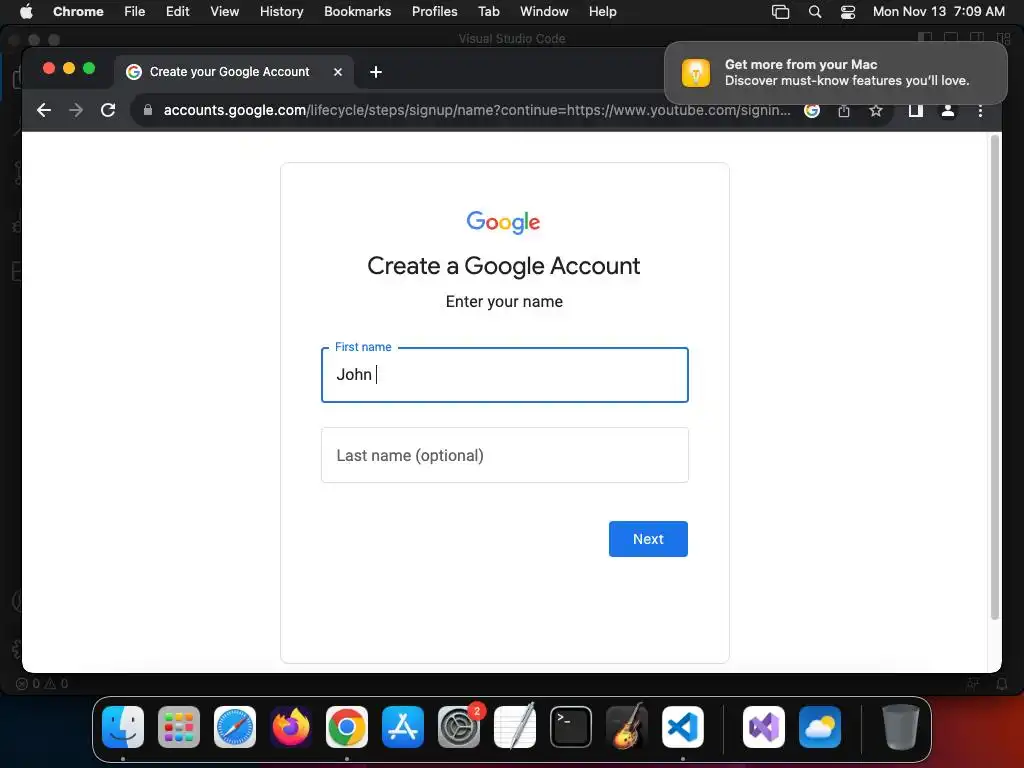This screenshot has height=768, width=1024.
Task: Open the Profiles menu
Action: click(434, 11)
